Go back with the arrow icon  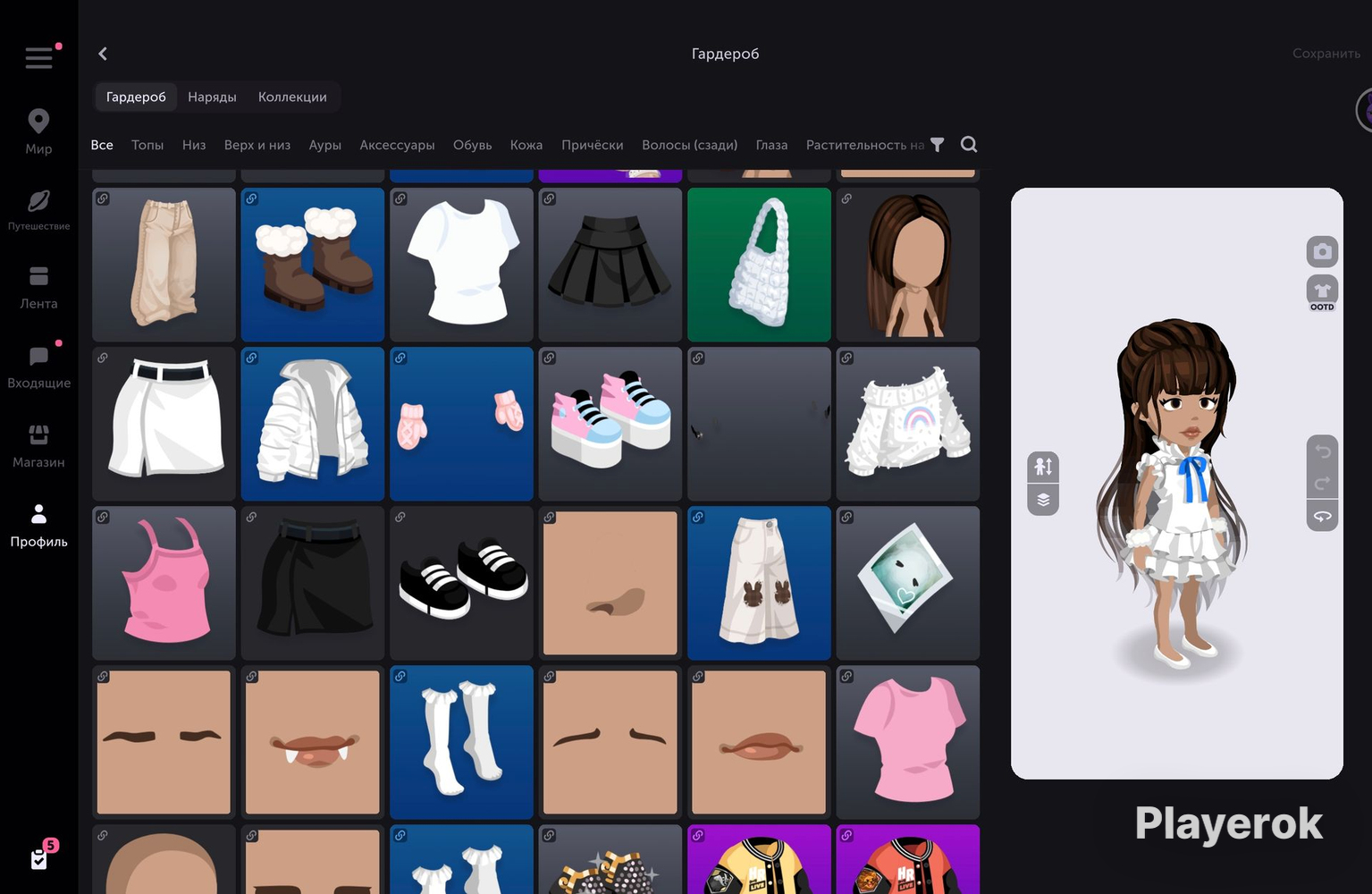[x=103, y=54]
